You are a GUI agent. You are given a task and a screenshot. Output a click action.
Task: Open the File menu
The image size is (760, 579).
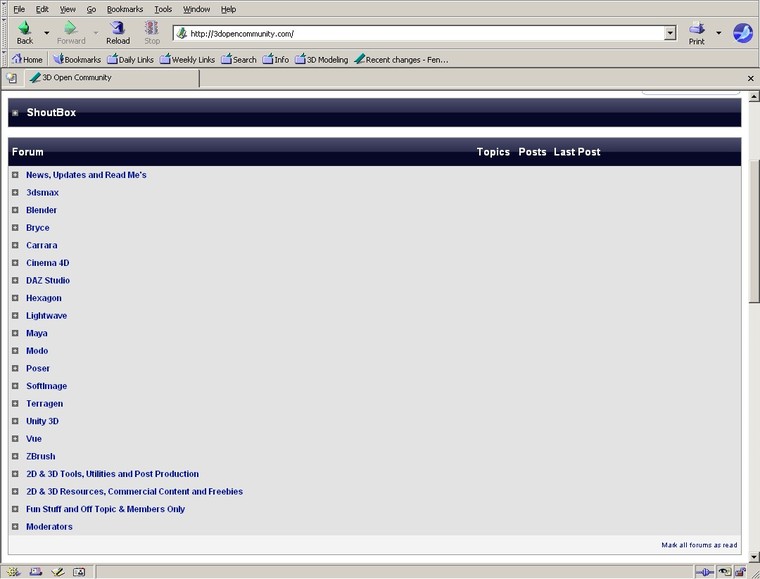click(x=19, y=9)
